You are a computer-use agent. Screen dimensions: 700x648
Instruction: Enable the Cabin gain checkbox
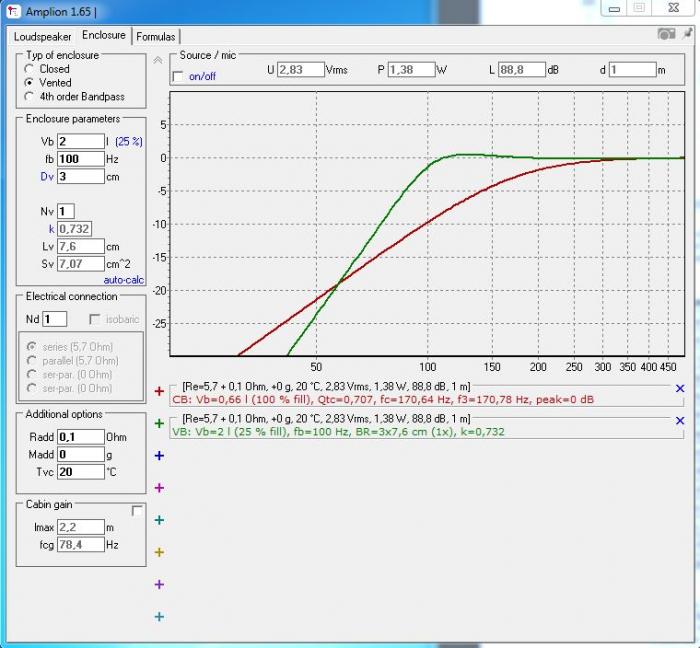click(137, 511)
